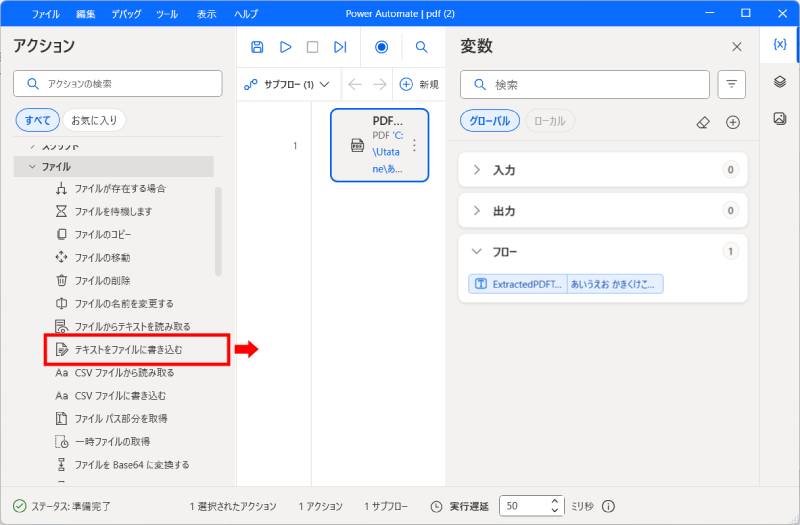Screen dimensions: 800x525
Task: Click the ステータス: 準備完了 text
Action: point(70,506)
